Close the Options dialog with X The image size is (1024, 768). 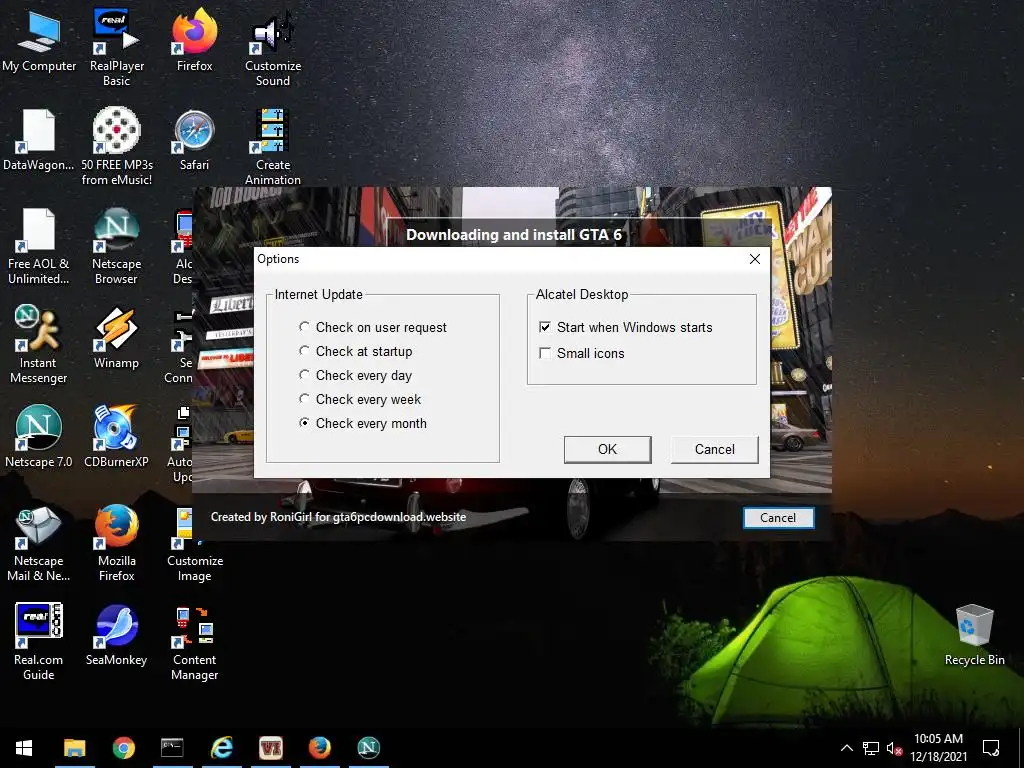(755, 259)
